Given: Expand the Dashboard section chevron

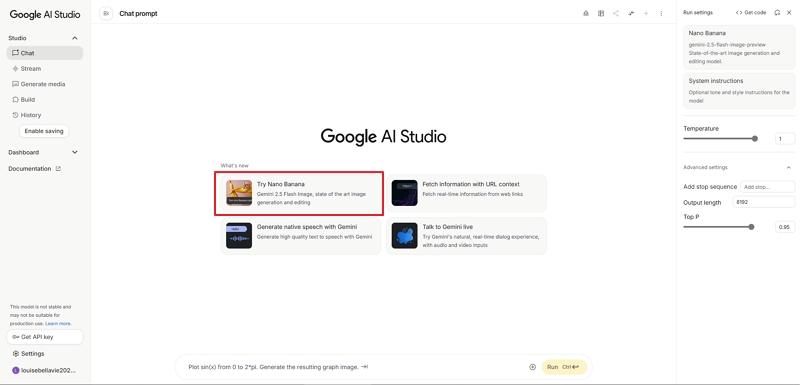Looking at the screenshot, I should pyautogui.click(x=74, y=152).
